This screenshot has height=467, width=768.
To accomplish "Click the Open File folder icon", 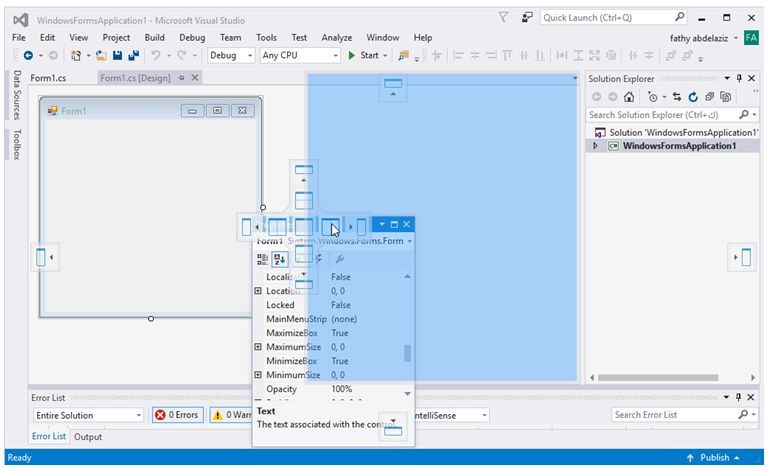I will pyautogui.click(x=101, y=55).
